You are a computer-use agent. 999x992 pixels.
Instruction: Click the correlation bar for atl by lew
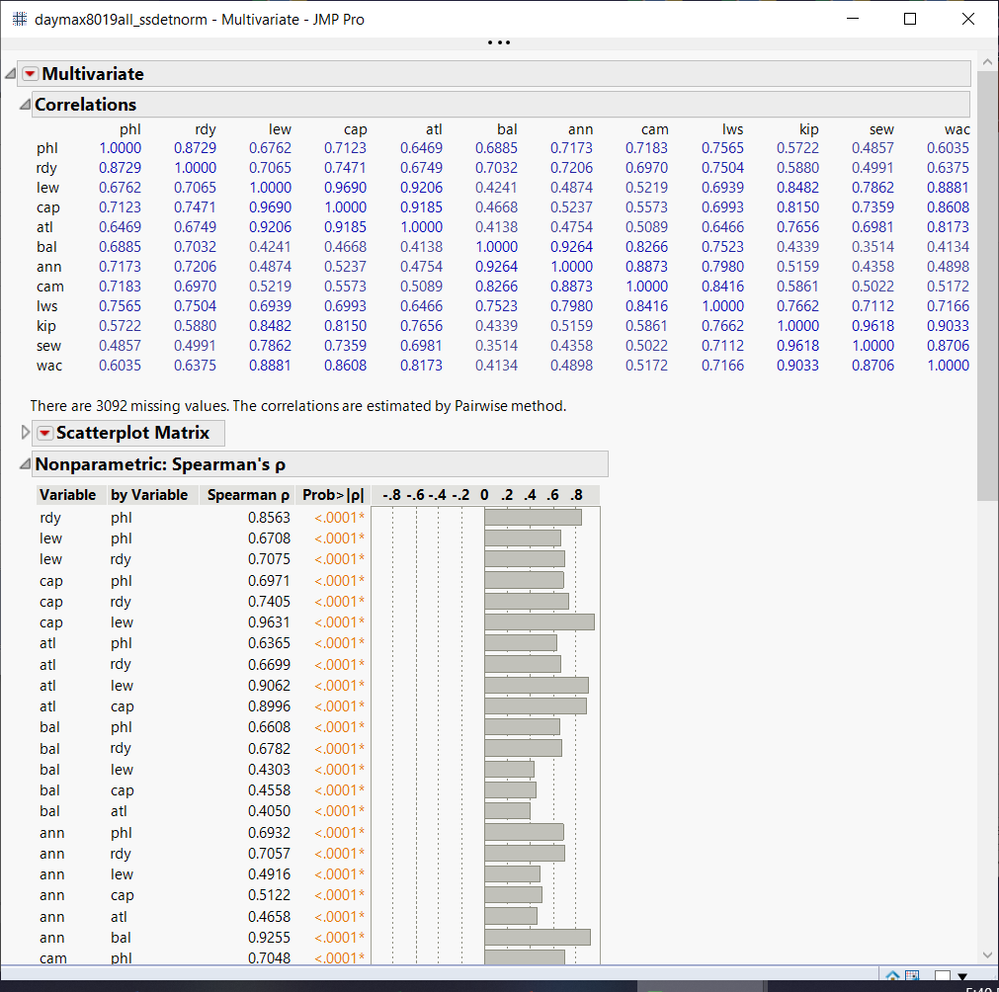tap(535, 685)
